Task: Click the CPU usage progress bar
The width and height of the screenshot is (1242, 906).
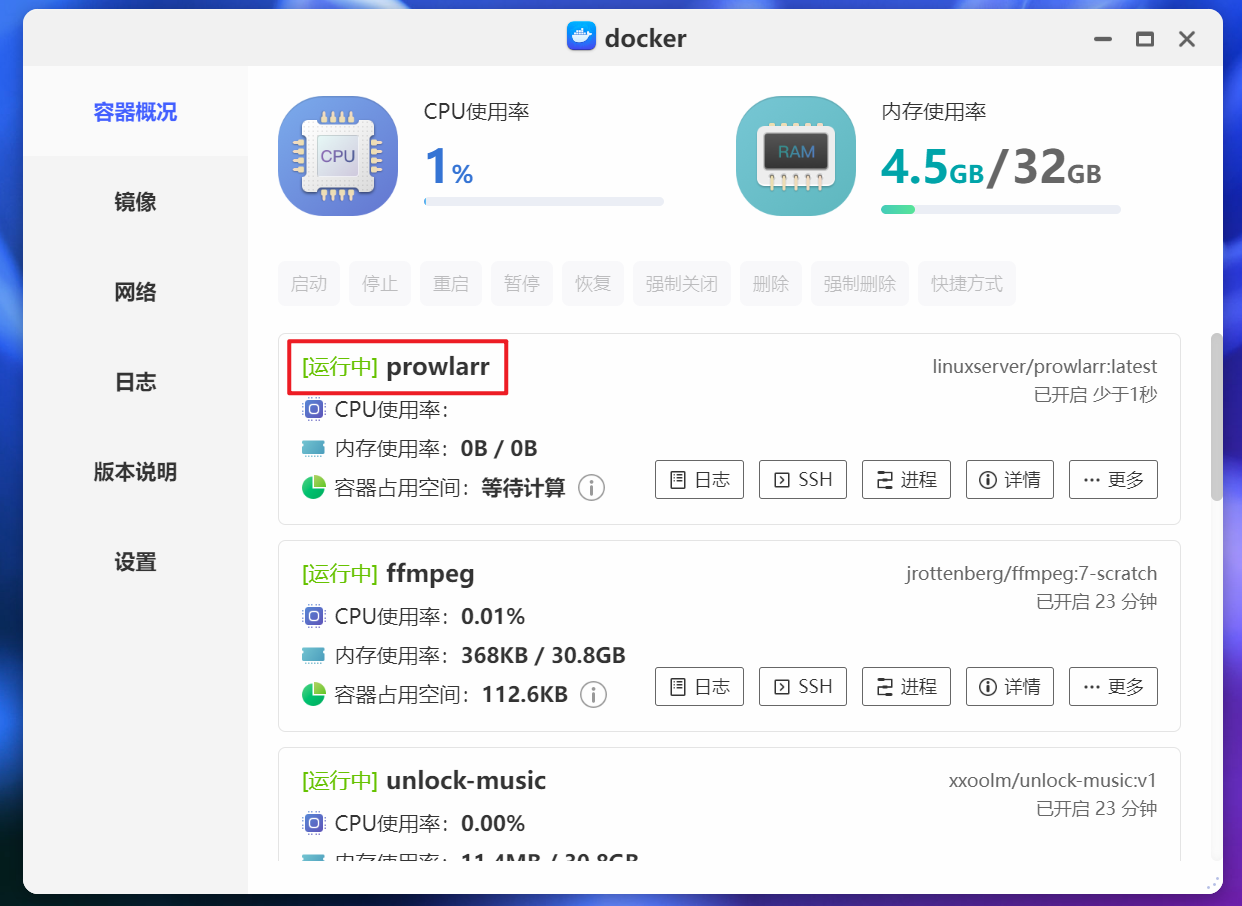Action: click(544, 201)
